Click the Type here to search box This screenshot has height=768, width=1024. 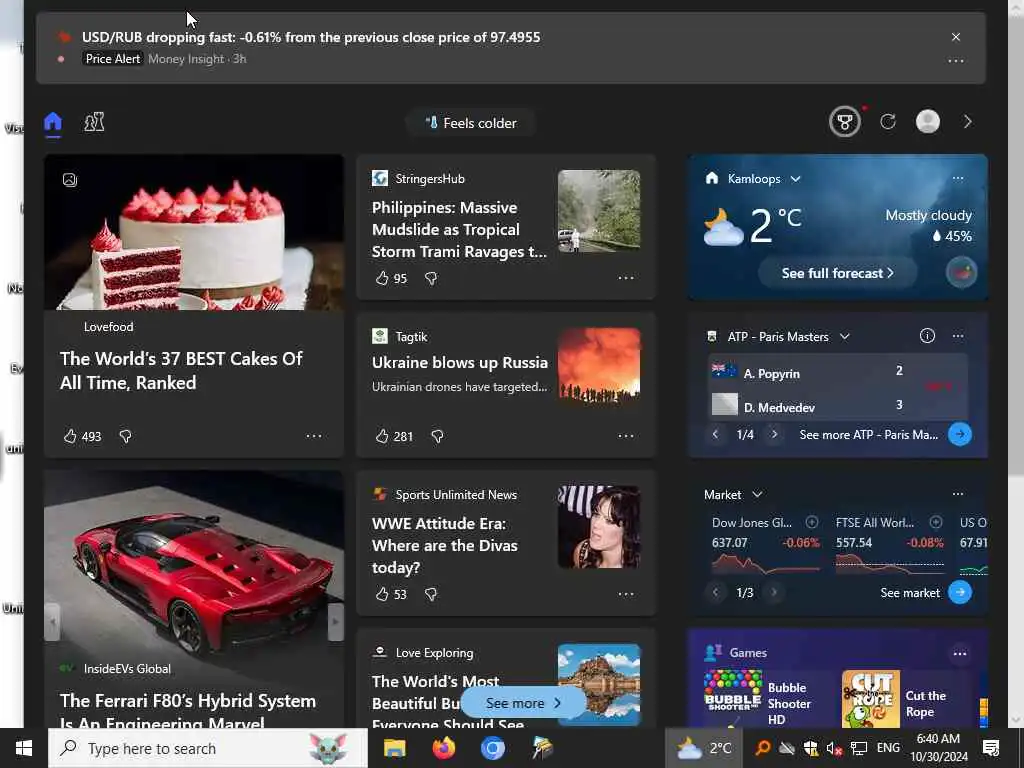(x=208, y=748)
